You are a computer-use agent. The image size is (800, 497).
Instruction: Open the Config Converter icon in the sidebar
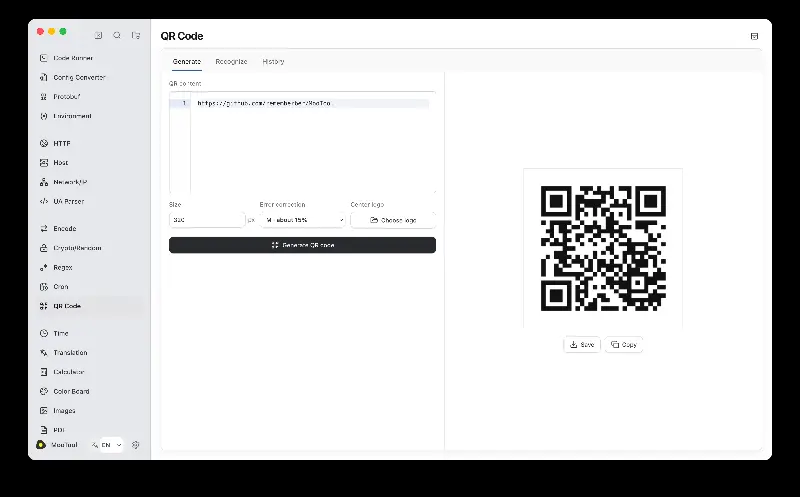[44, 78]
